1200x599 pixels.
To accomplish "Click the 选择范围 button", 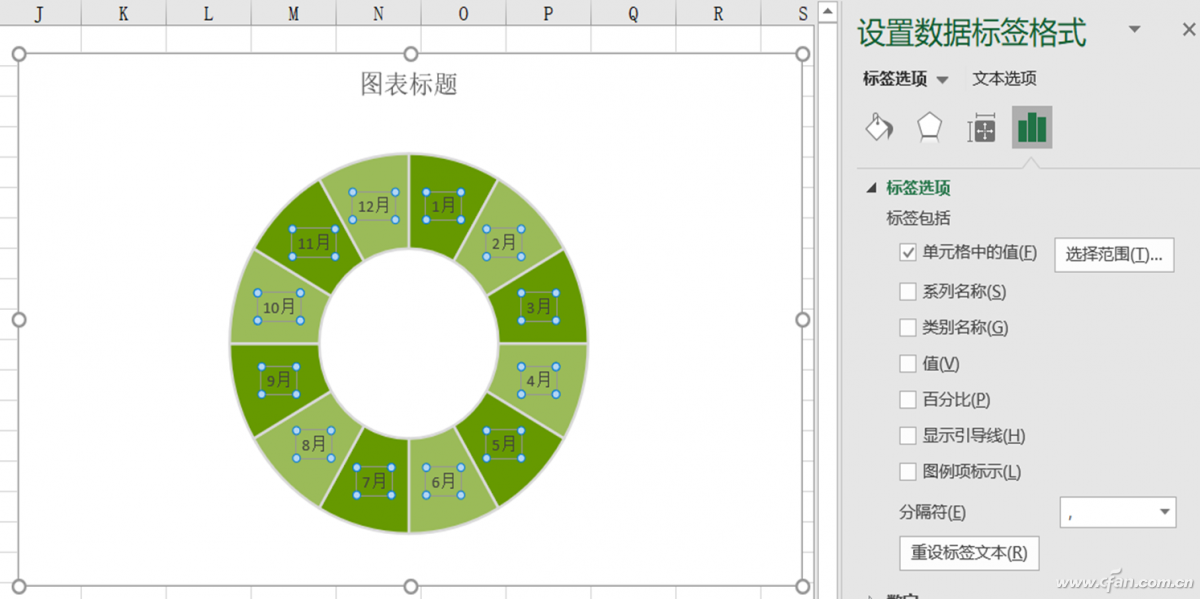I will 1114,254.
